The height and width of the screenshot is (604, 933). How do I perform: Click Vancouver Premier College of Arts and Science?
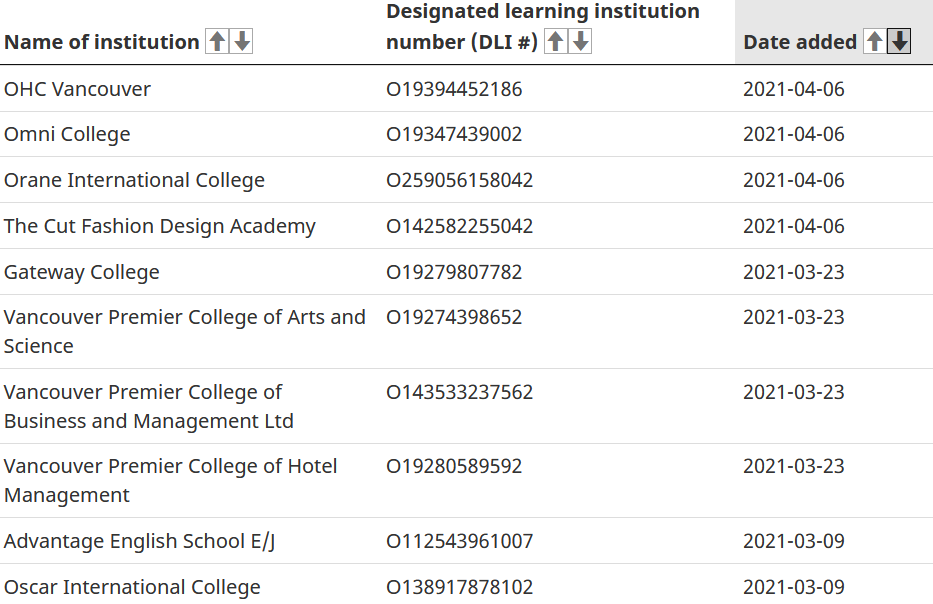(x=184, y=331)
